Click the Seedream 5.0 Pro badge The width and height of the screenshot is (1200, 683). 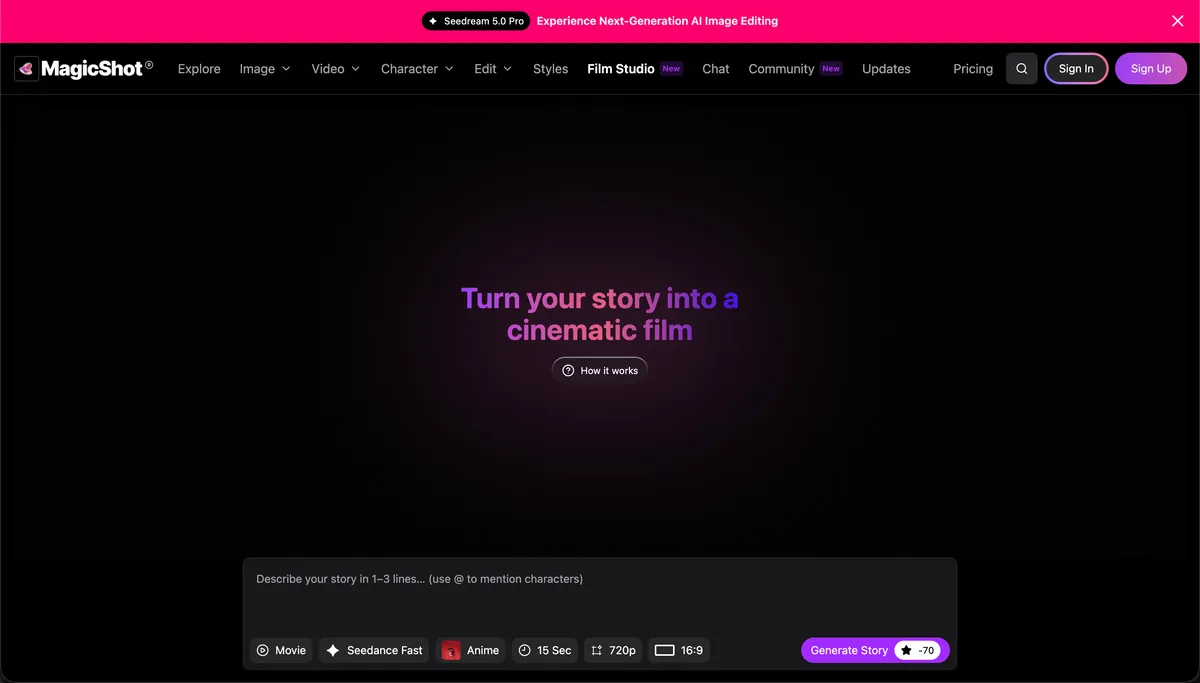click(x=476, y=21)
